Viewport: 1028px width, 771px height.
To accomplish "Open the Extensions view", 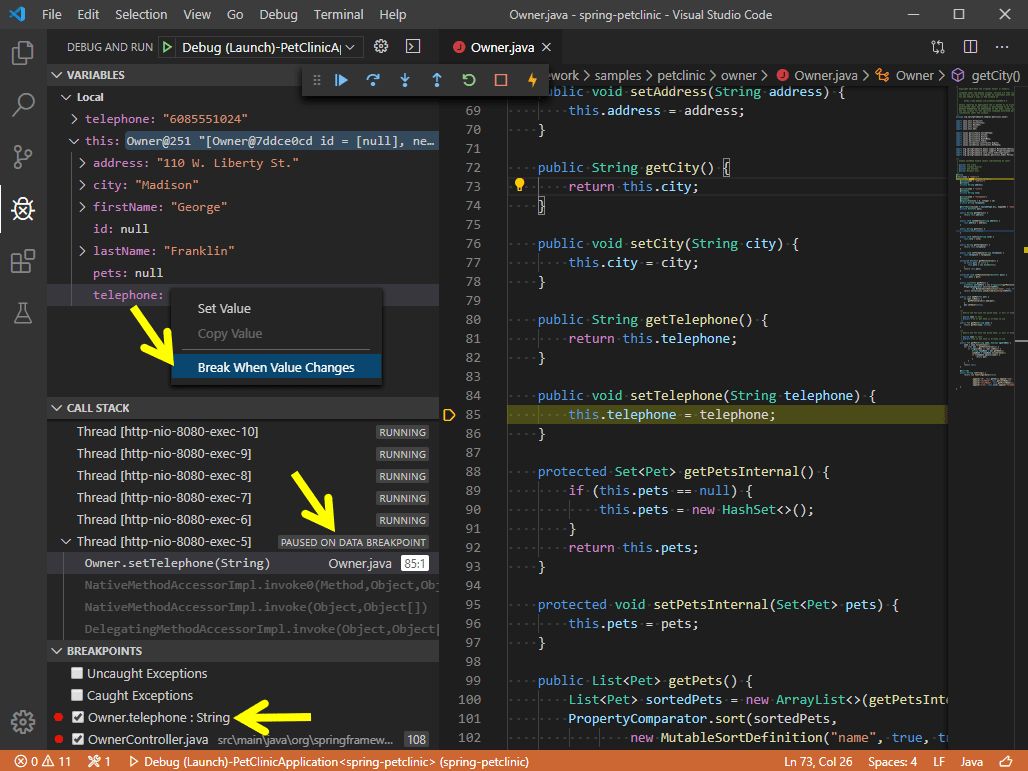I will (x=23, y=262).
